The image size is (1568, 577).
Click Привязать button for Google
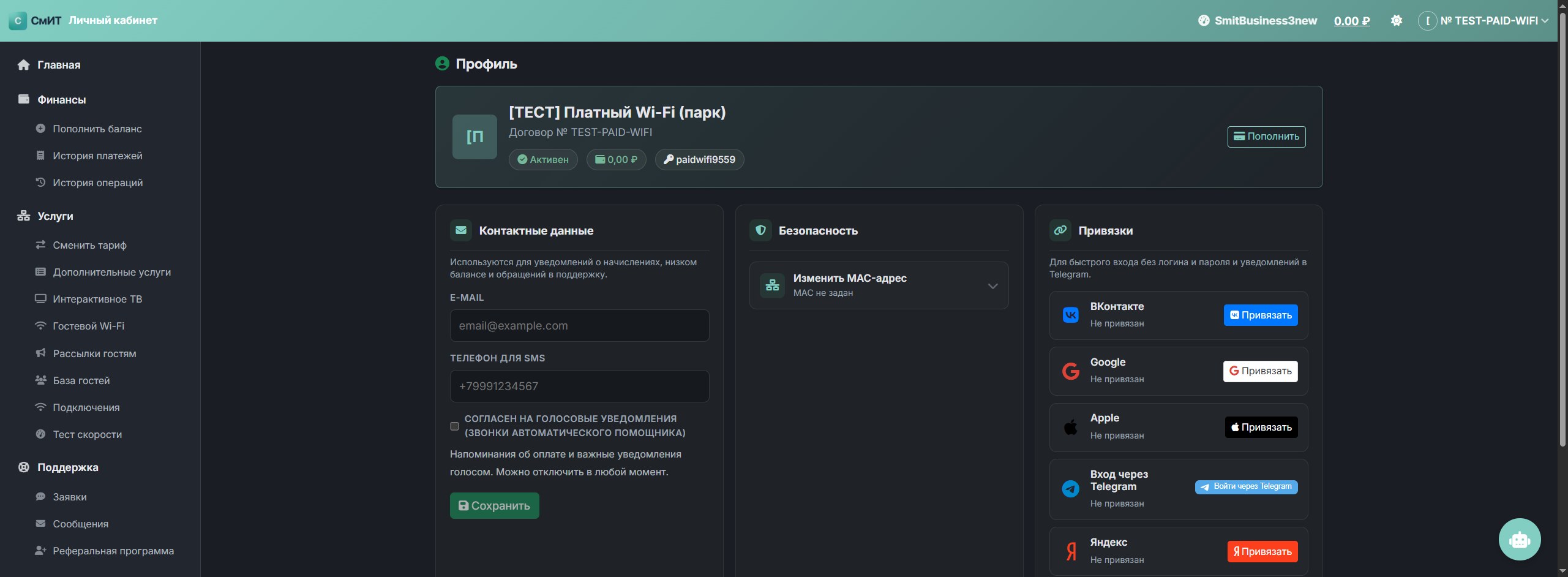pos(1260,371)
